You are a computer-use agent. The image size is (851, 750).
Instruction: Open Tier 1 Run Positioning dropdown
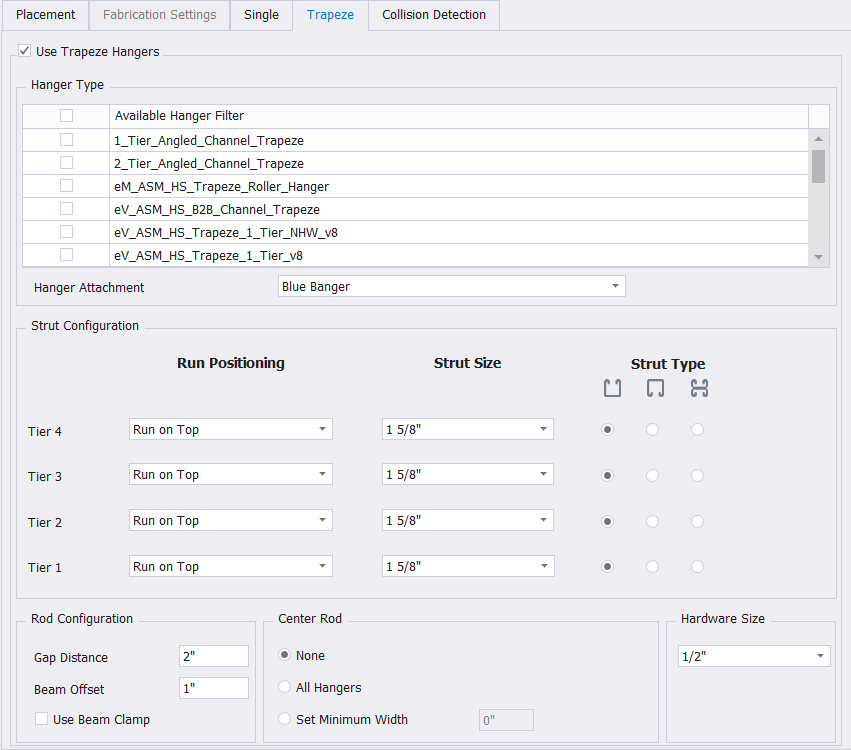(x=231, y=566)
